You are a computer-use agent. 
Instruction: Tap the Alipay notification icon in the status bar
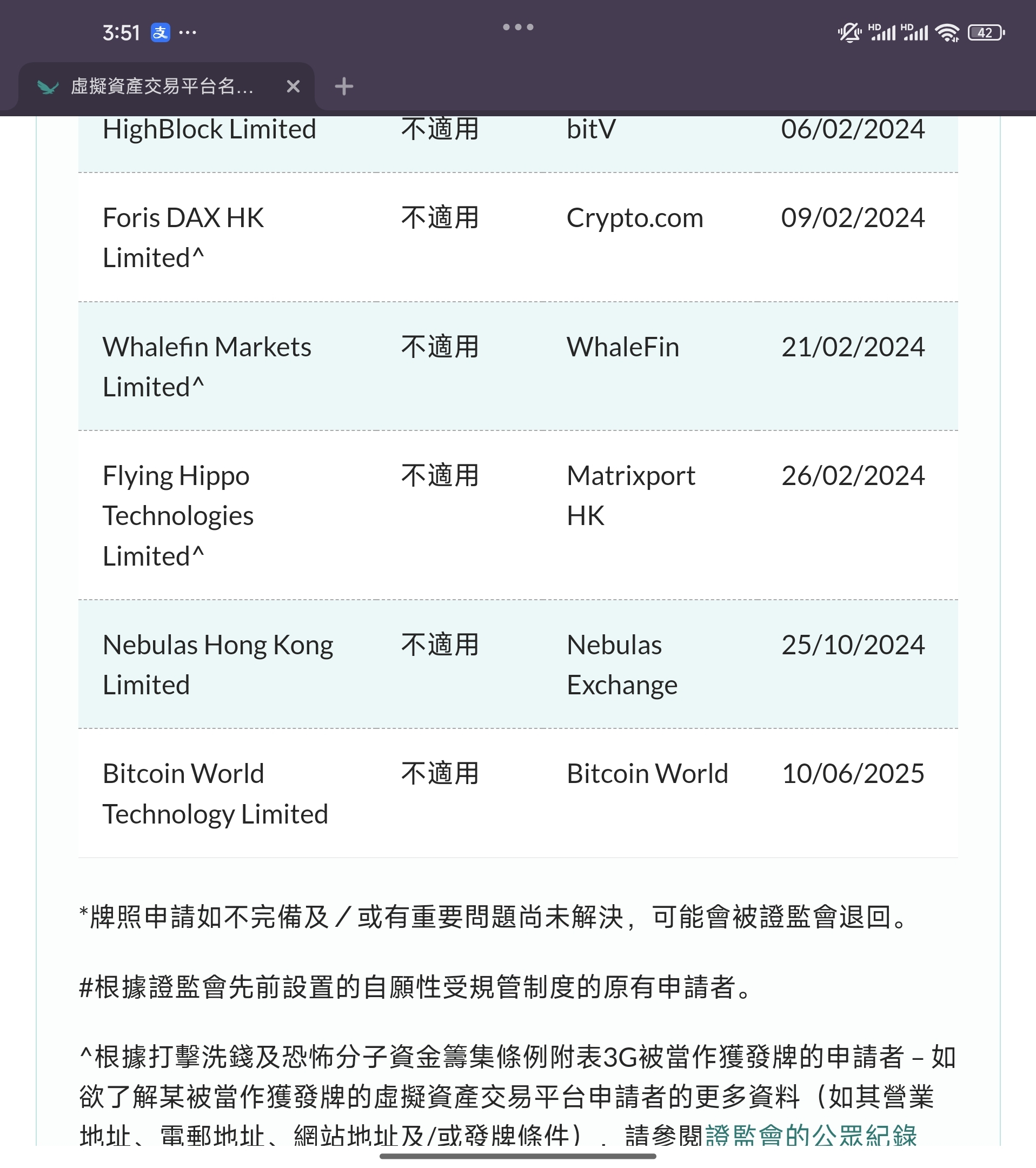(160, 32)
